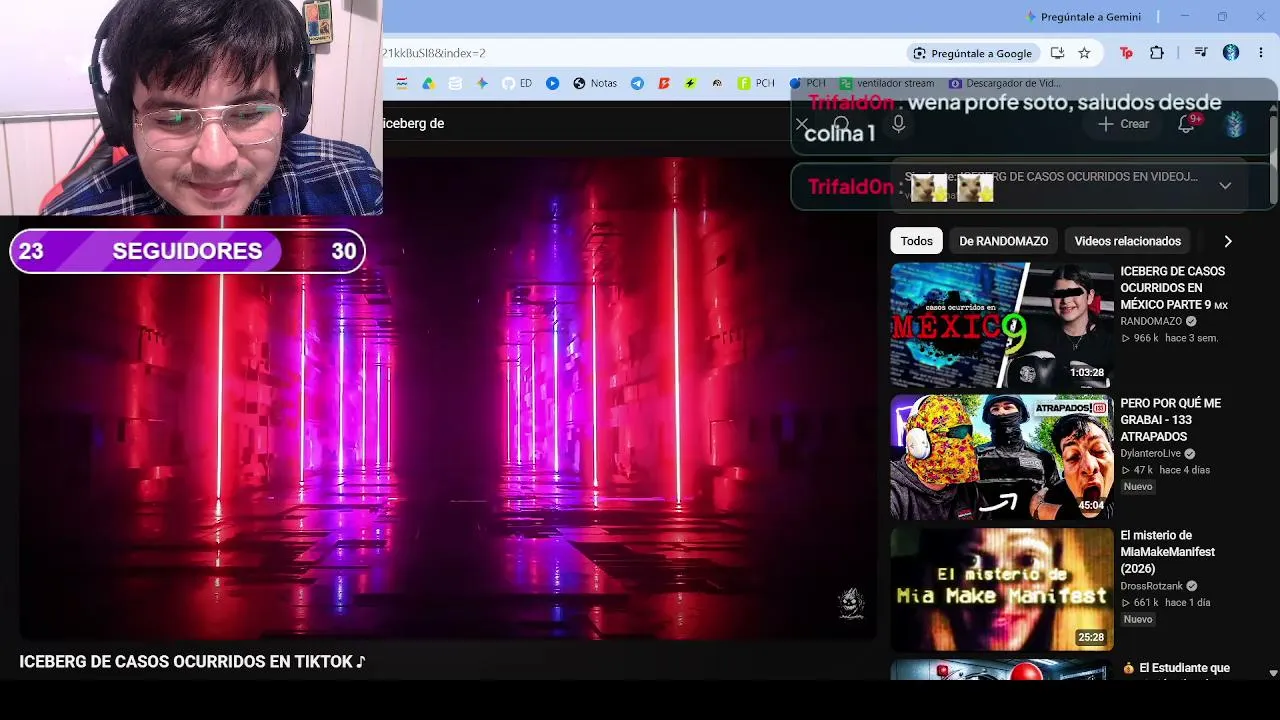This screenshot has height=720, width=1280.
Task: Open the Mia Make Manifest video thumbnail
Action: click(x=1002, y=589)
